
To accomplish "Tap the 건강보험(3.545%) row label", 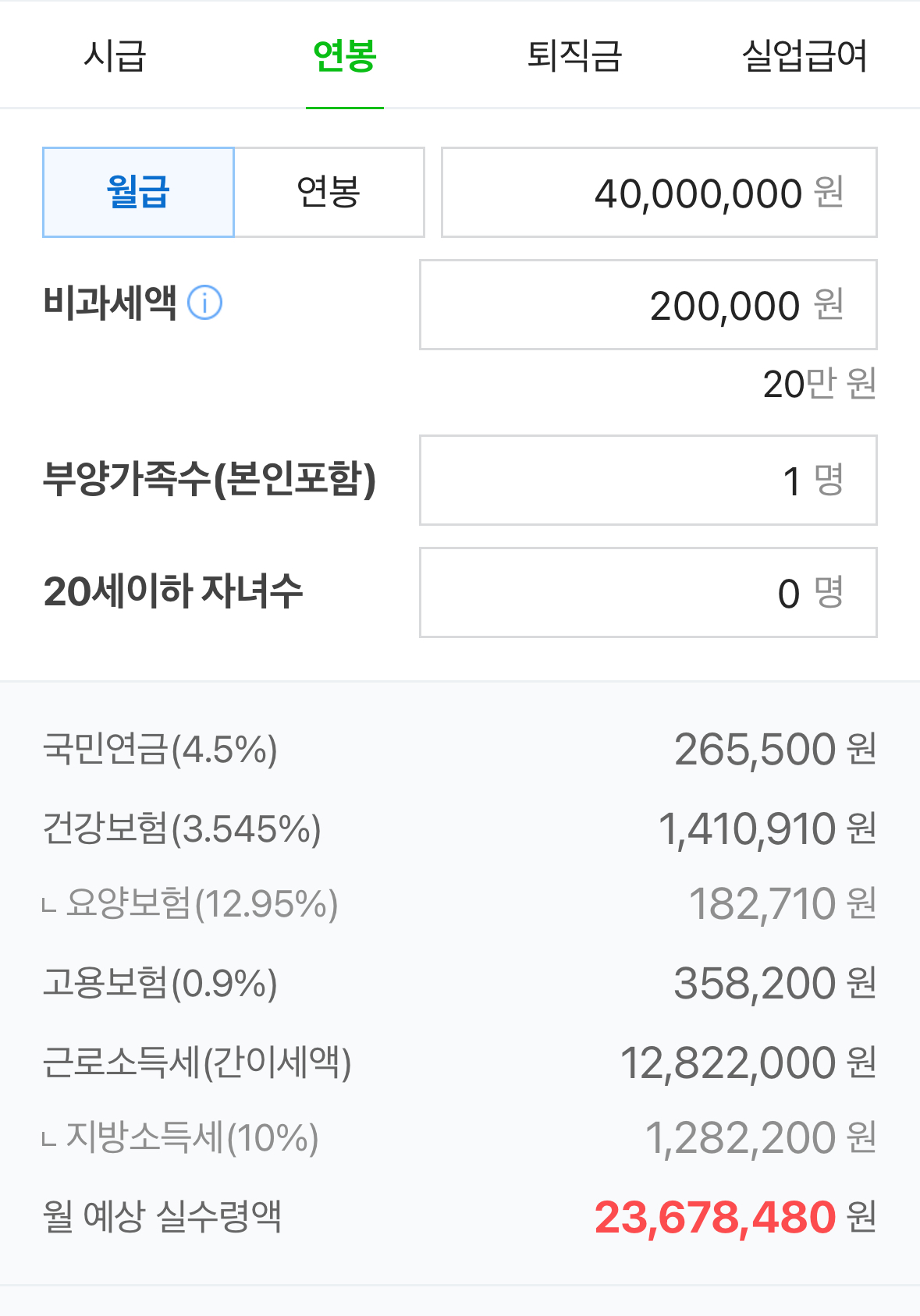I will pyautogui.click(x=182, y=828).
